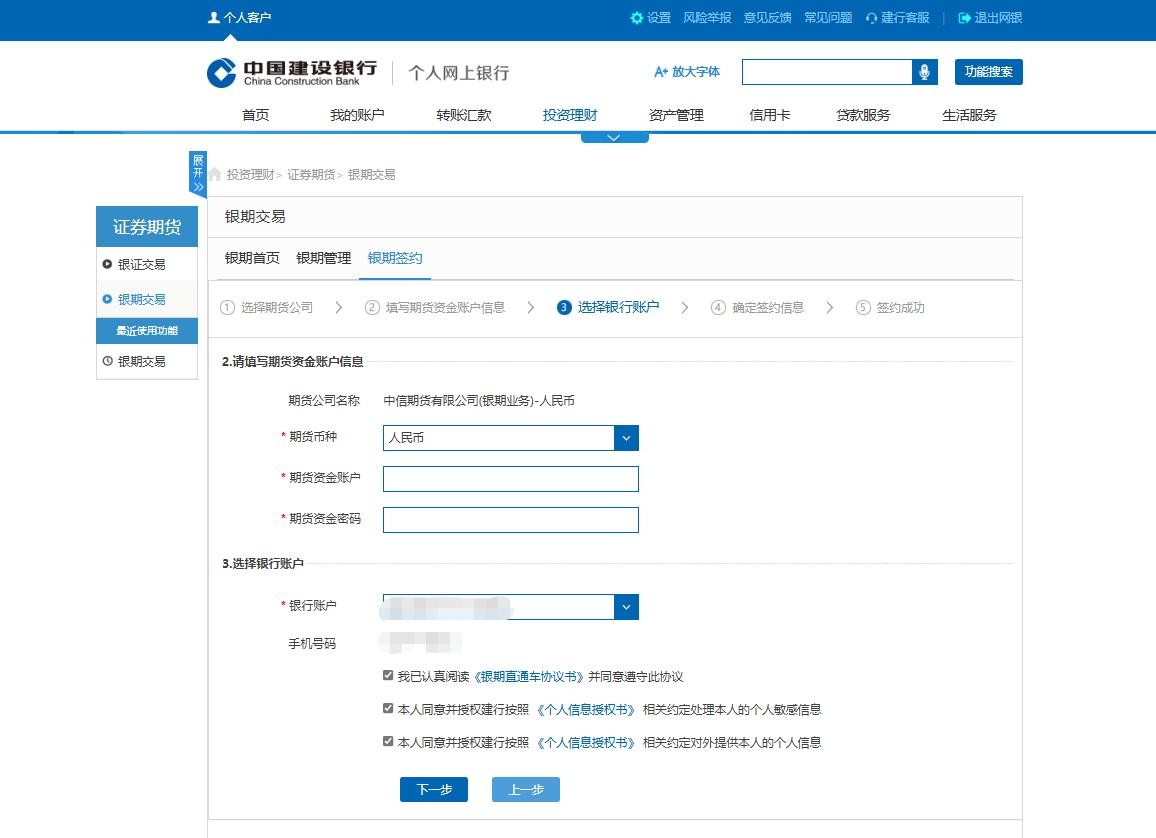Open the 银行账户 dropdown arrow
The image size is (1156, 838).
coord(626,607)
